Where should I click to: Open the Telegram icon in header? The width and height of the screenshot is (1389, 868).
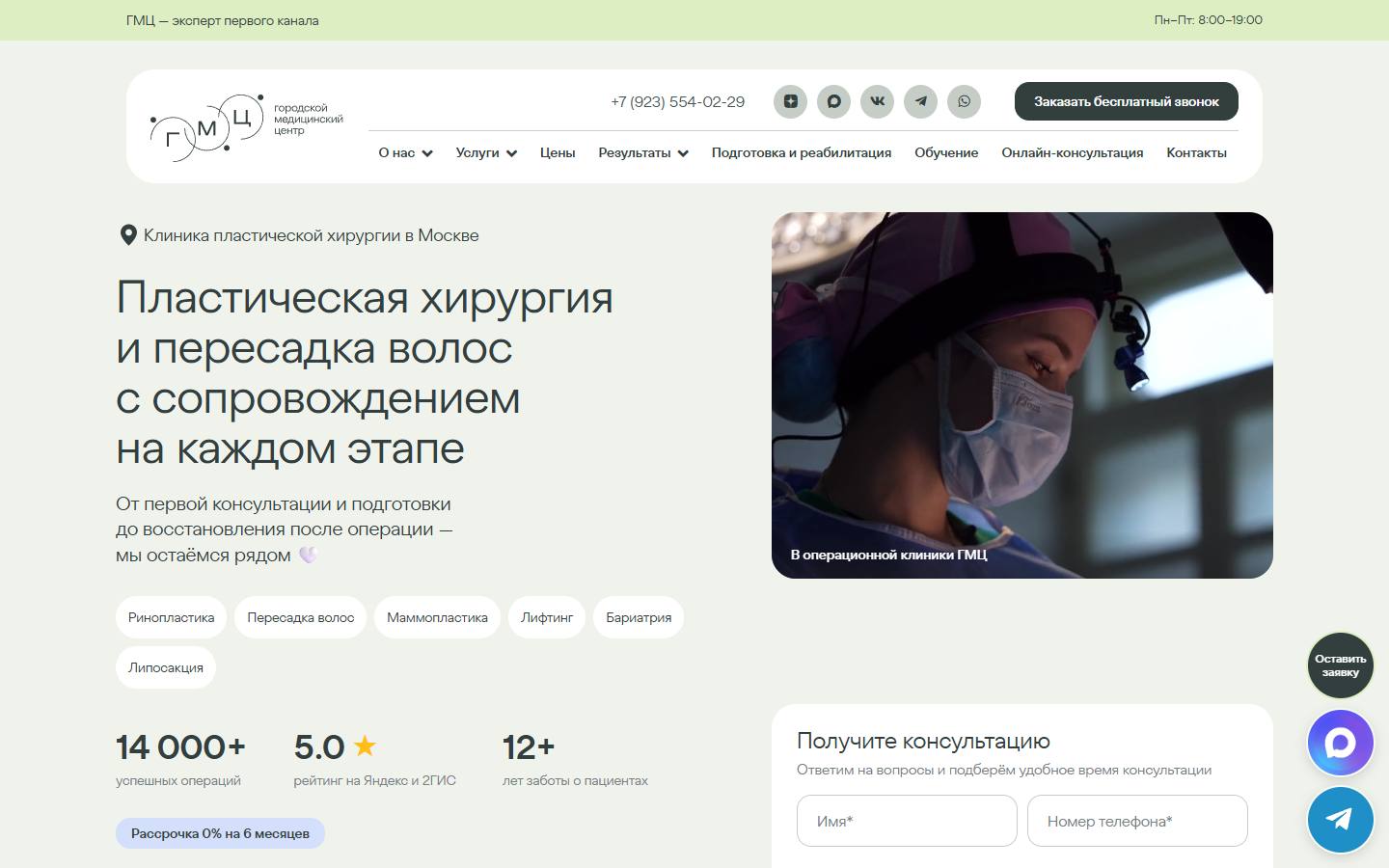click(920, 101)
